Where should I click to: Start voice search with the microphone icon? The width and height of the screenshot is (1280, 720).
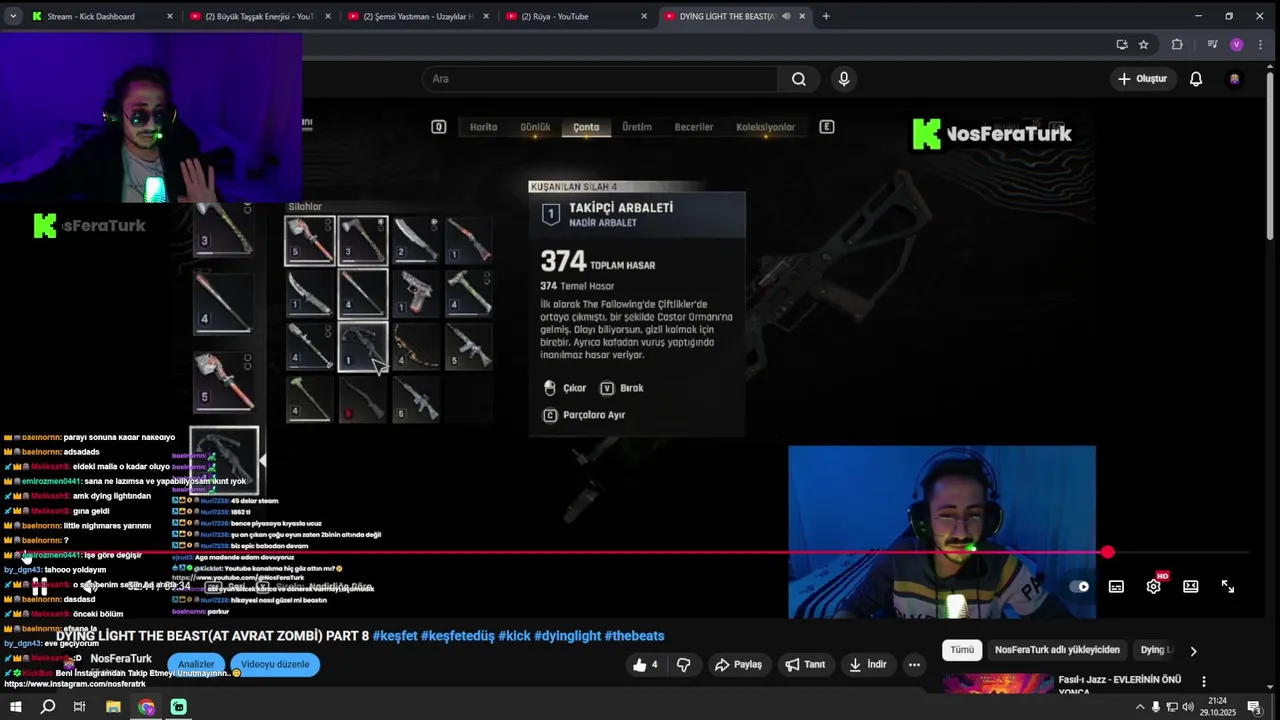844,79
